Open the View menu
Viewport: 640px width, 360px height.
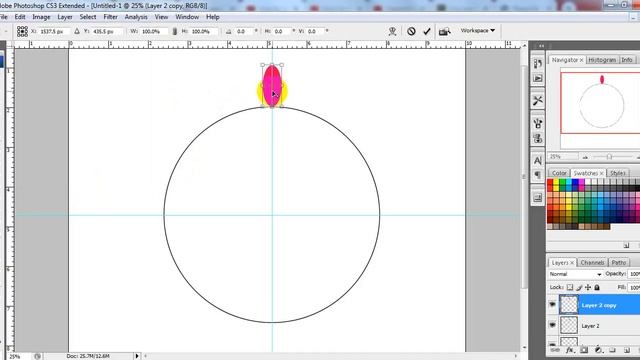(161, 17)
